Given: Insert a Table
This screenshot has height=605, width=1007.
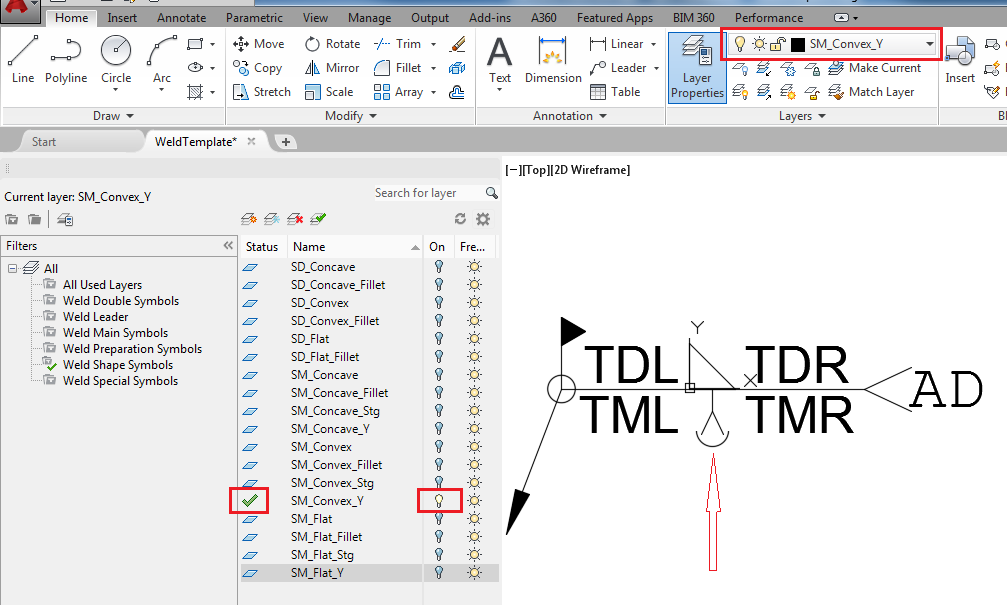Looking at the screenshot, I should [x=615, y=92].
